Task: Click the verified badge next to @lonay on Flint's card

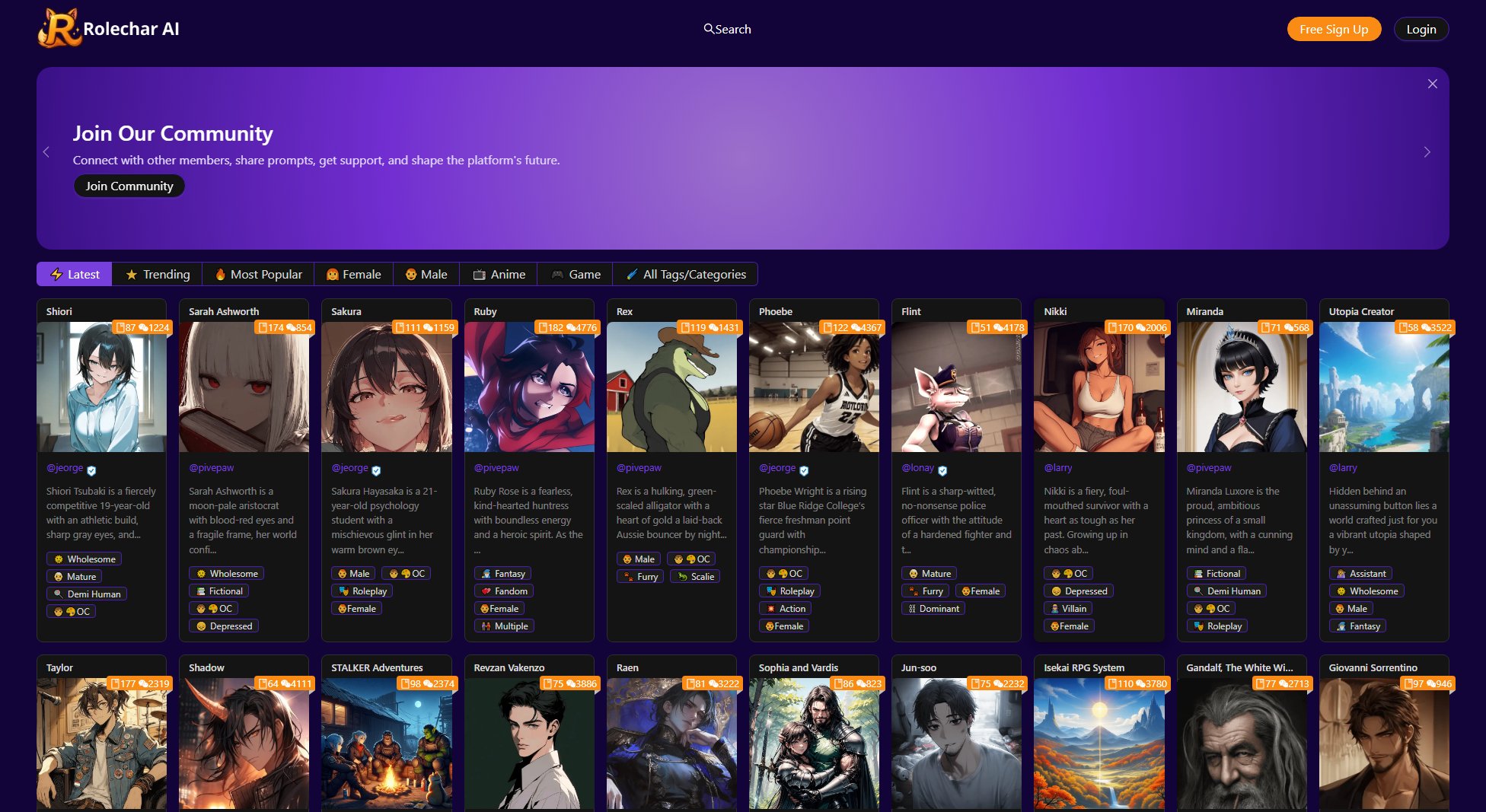Action: pyautogui.click(x=942, y=470)
